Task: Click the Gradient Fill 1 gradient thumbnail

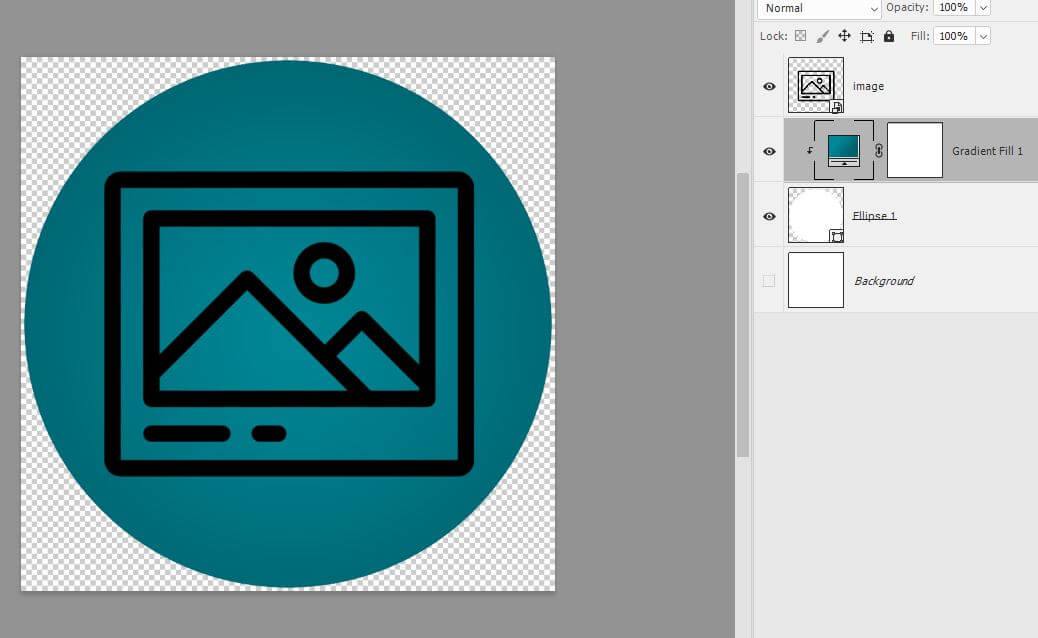Action: coord(844,150)
